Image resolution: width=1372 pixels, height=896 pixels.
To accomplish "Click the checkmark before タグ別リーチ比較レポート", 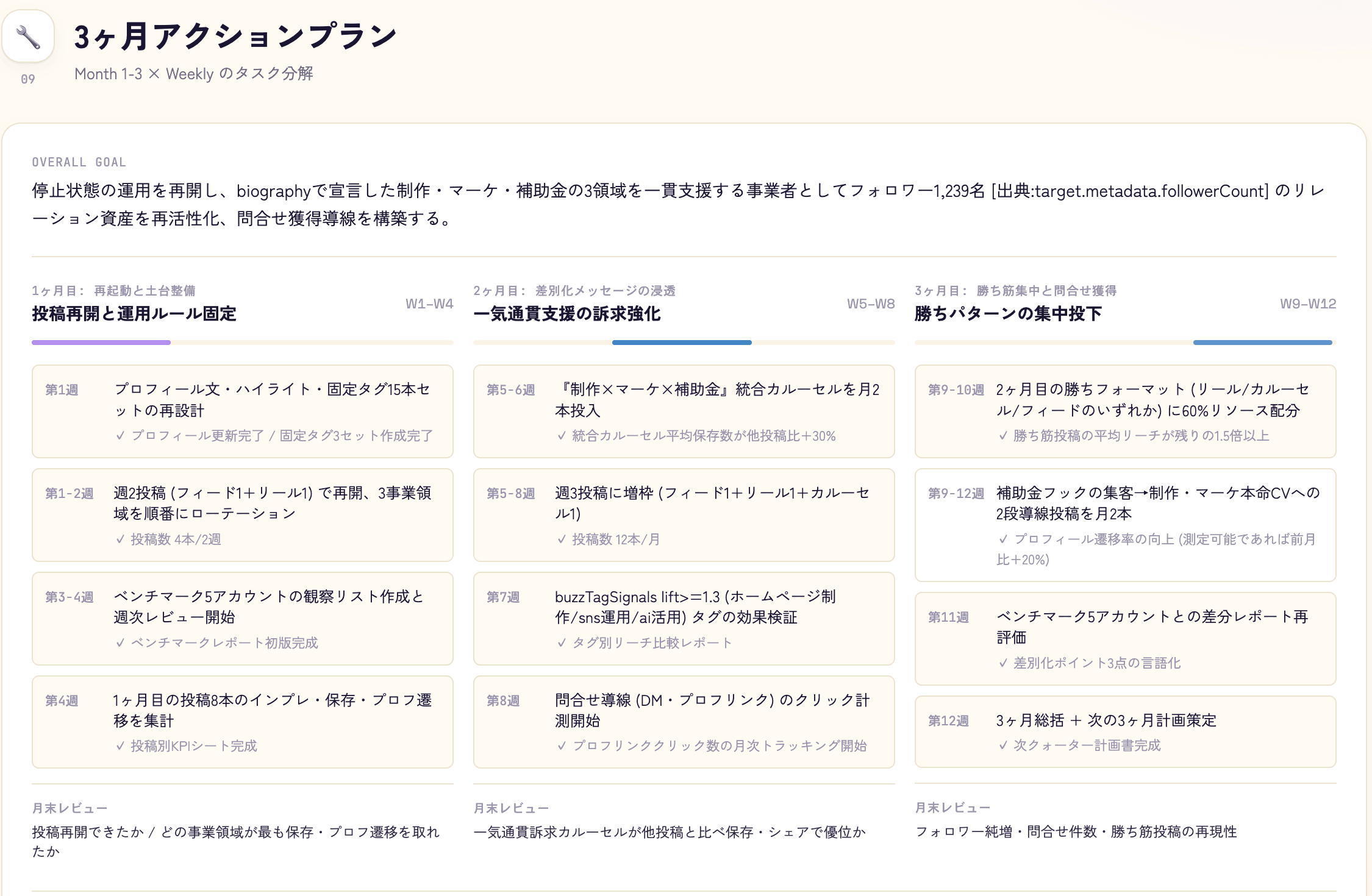I will click(562, 643).
